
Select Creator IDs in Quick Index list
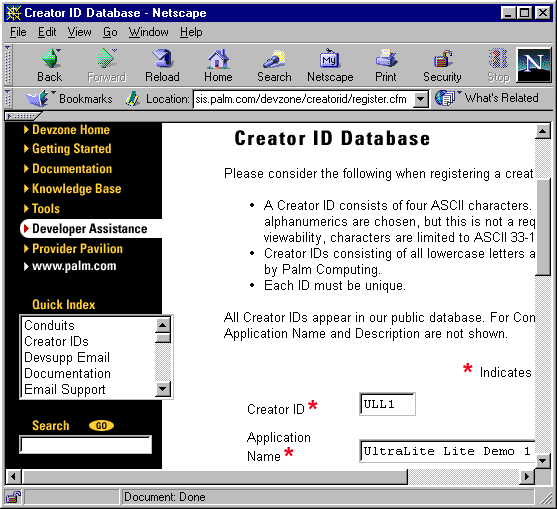tap(56, 341)
